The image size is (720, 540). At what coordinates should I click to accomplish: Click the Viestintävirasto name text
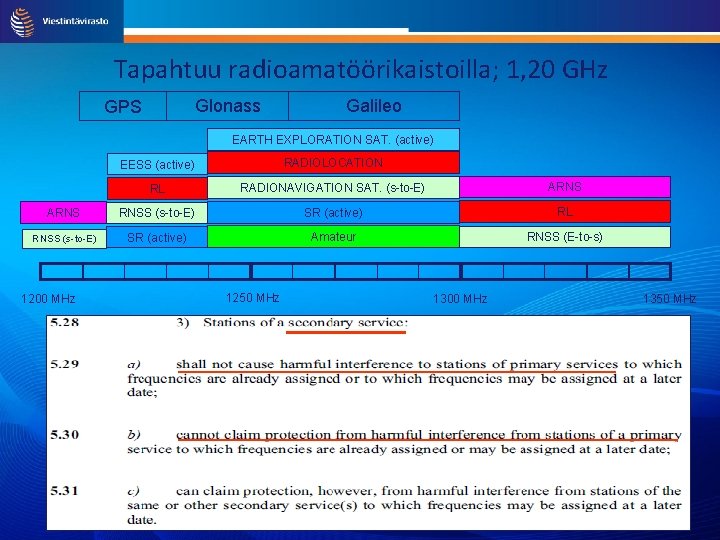pos(75,21)
